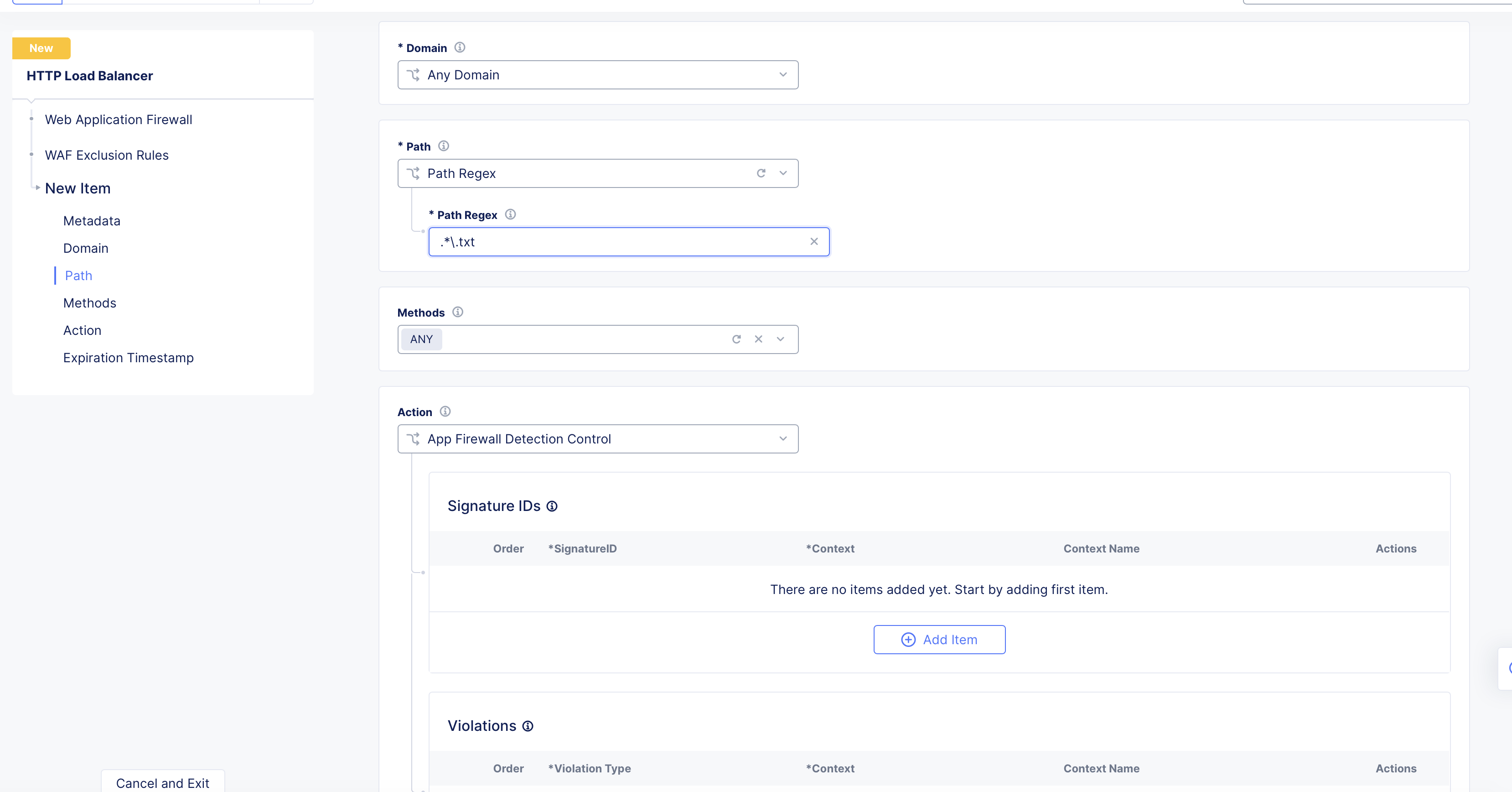Click the Methods info icon
Viewport: 1512px width, 792px height.
pyautogui.click(x=458, y=312)
